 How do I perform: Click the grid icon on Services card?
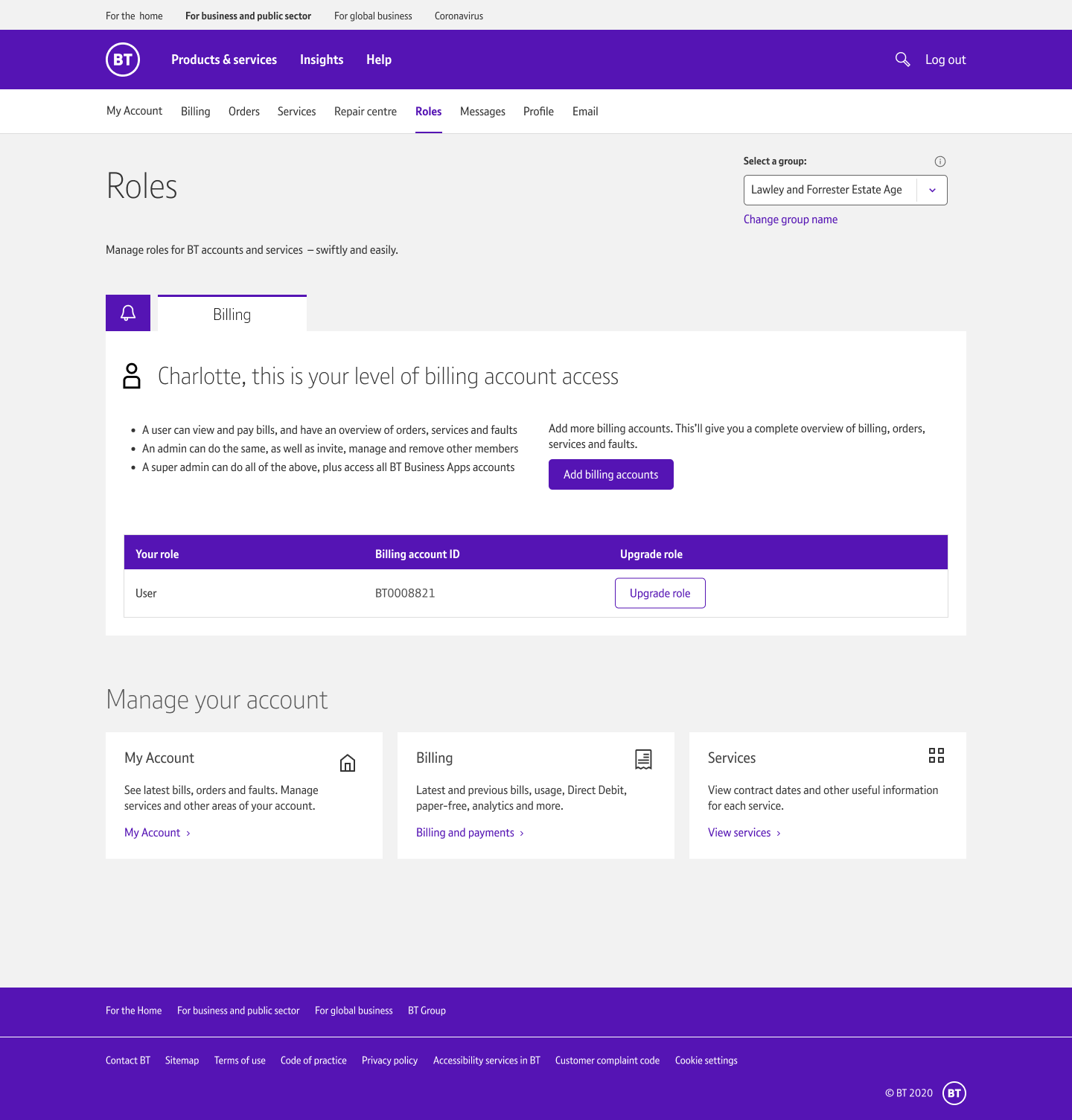coord(937,755)
